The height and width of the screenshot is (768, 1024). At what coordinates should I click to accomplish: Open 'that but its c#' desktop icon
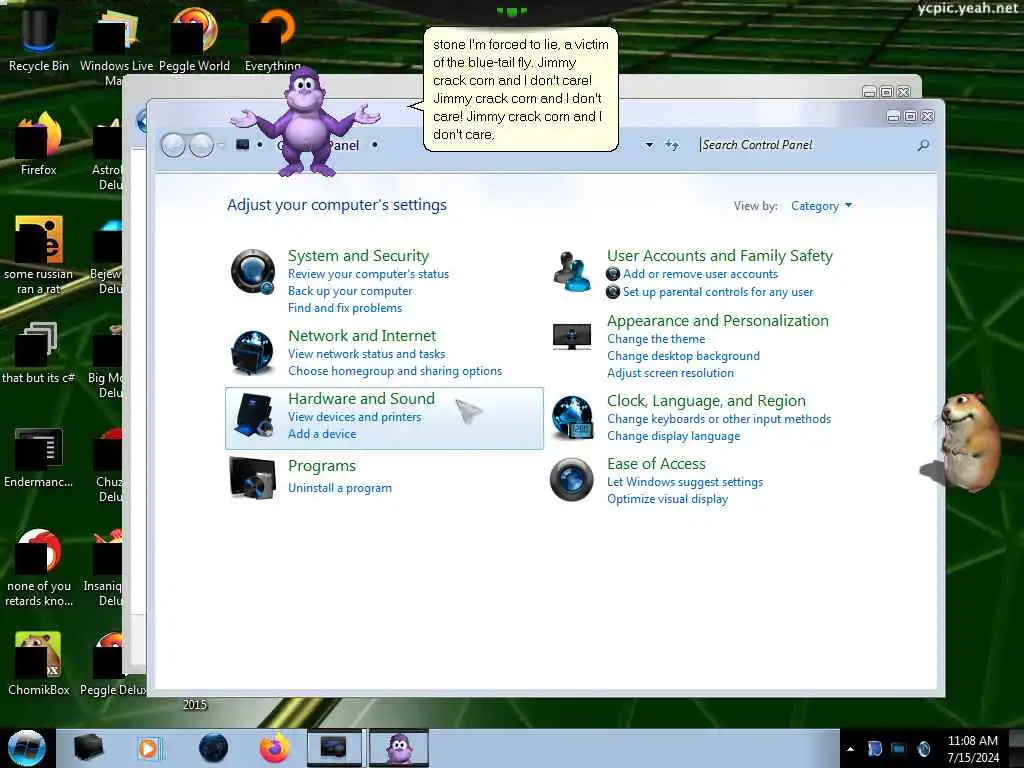[x=39, y=353]
